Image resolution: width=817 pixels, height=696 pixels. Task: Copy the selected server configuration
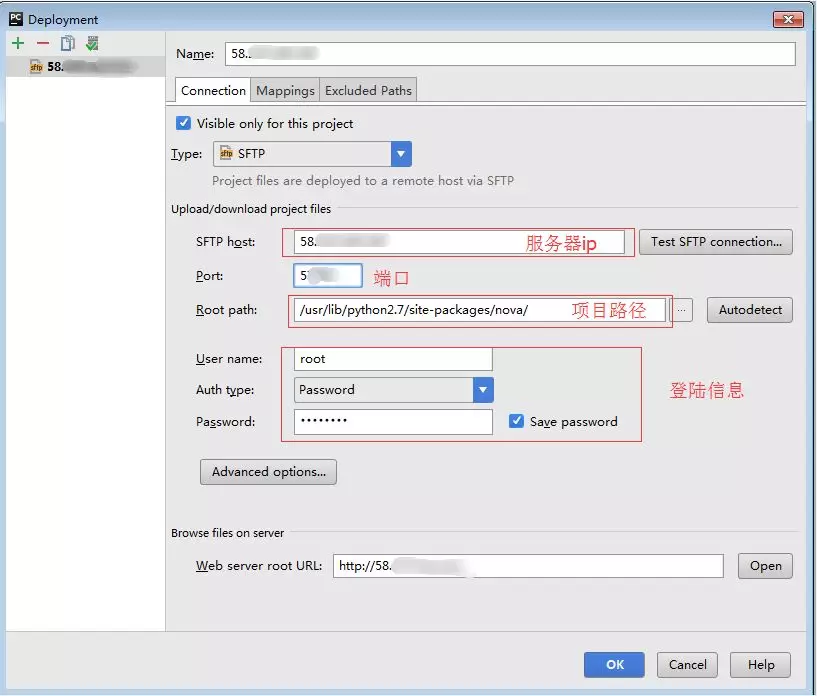[x=68, y=43]
